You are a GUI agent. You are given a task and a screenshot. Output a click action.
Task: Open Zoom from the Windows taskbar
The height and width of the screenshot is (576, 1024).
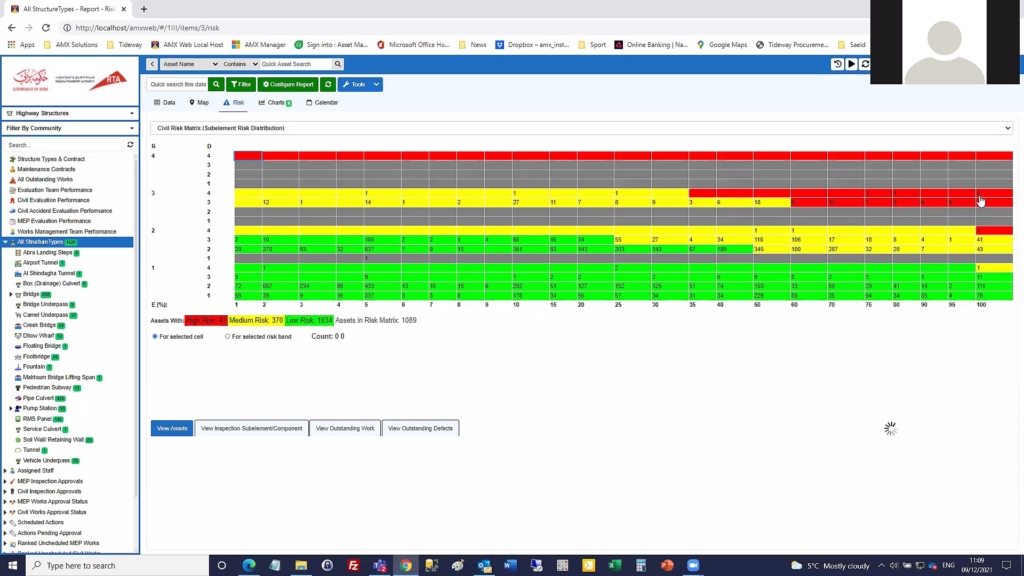pos(692,565)
